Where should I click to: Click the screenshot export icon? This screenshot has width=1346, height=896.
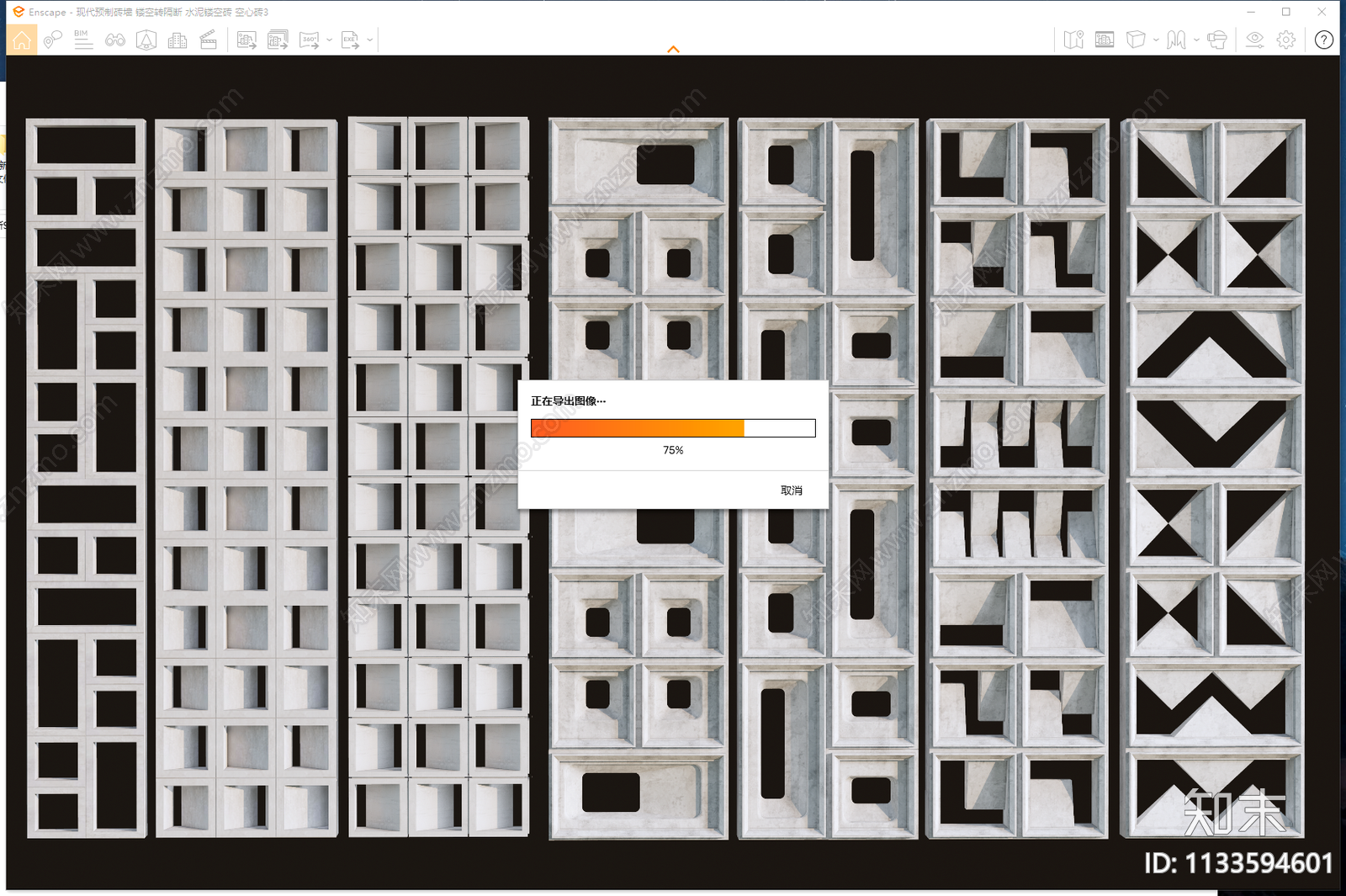click(246, 40)
